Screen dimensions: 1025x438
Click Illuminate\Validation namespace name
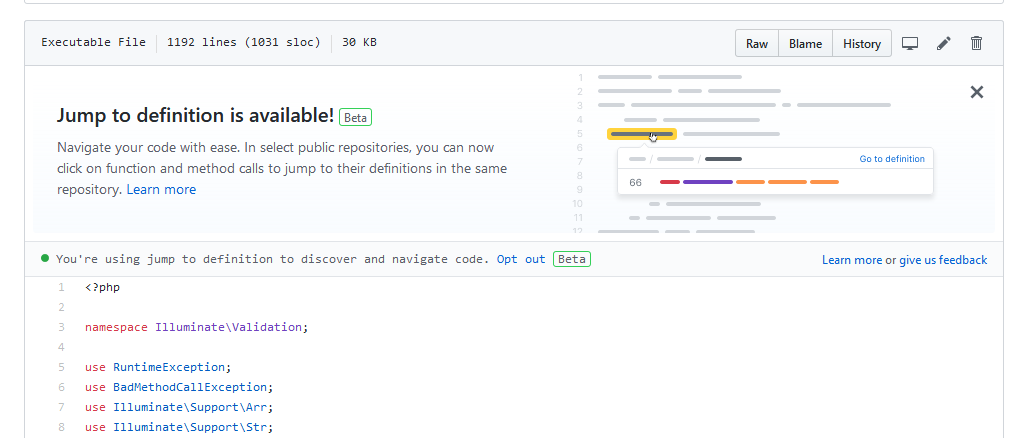228,327
